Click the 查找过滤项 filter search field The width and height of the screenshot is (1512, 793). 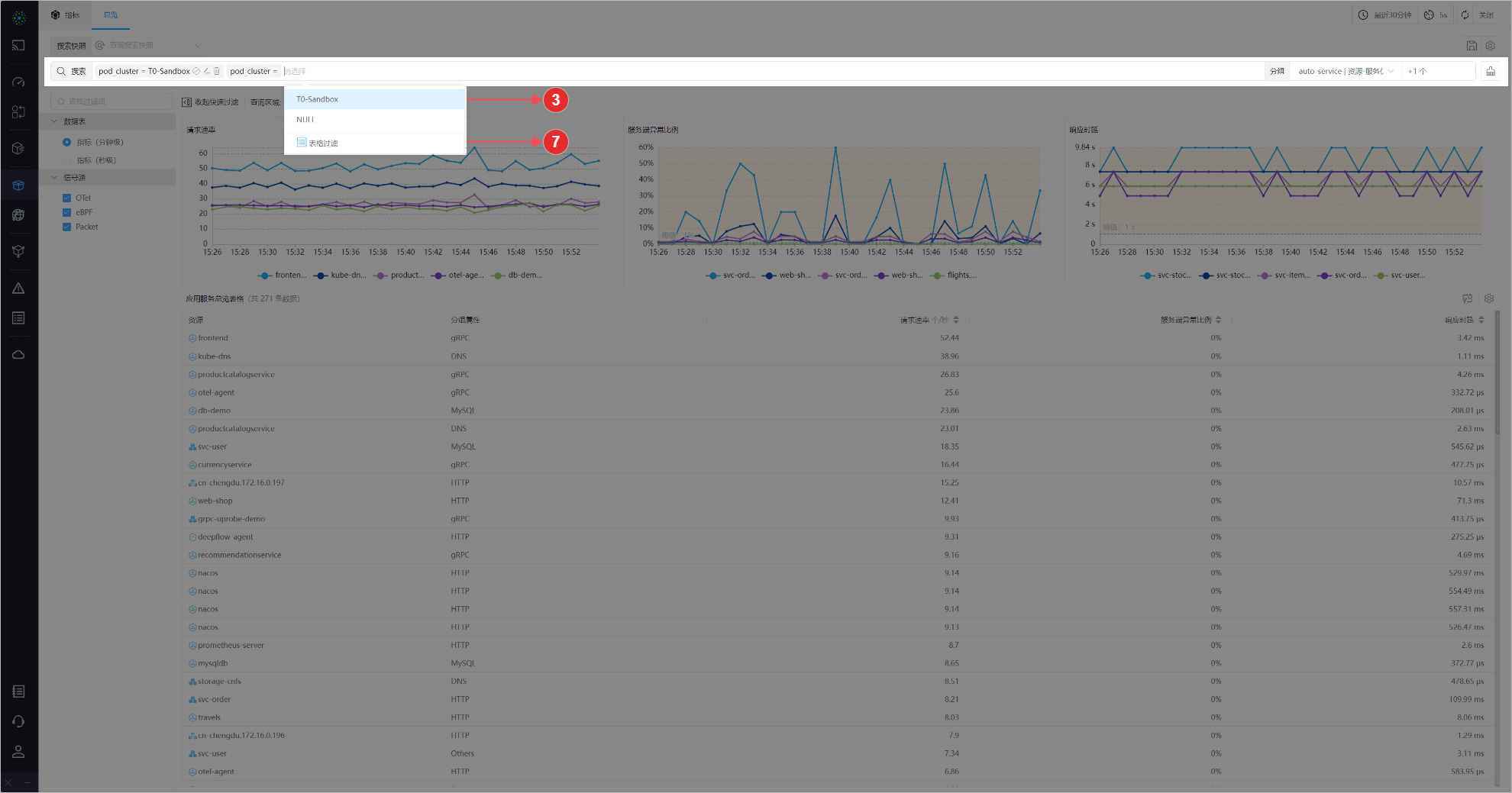point(115,102)
